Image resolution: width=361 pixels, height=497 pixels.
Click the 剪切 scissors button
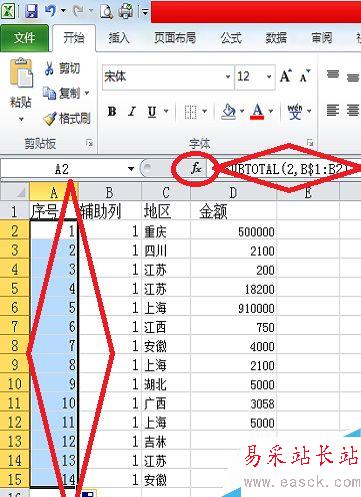tap(62, 69)
